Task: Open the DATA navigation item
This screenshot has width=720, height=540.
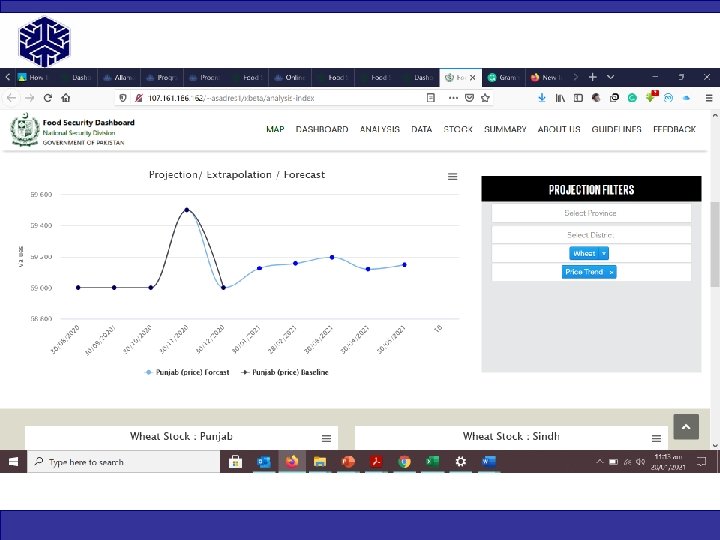Action: 422,129
